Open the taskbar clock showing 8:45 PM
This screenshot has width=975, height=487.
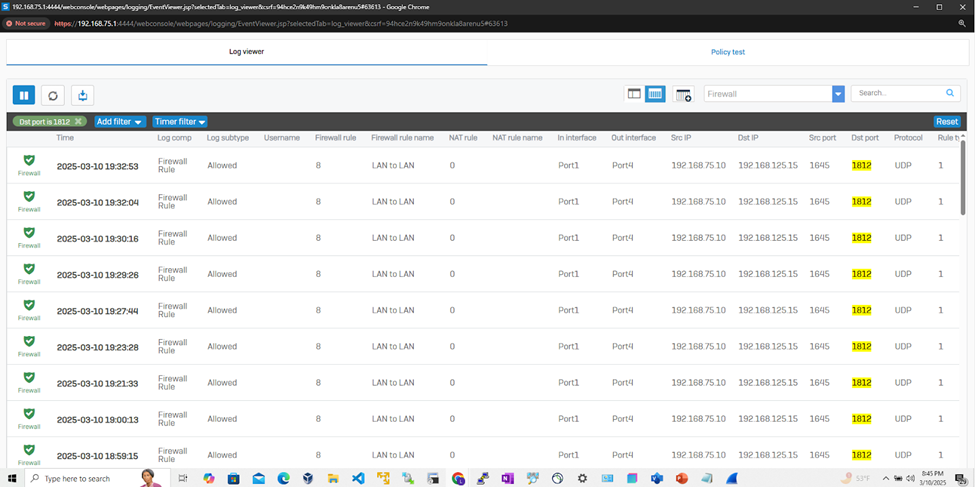point(935,478)
